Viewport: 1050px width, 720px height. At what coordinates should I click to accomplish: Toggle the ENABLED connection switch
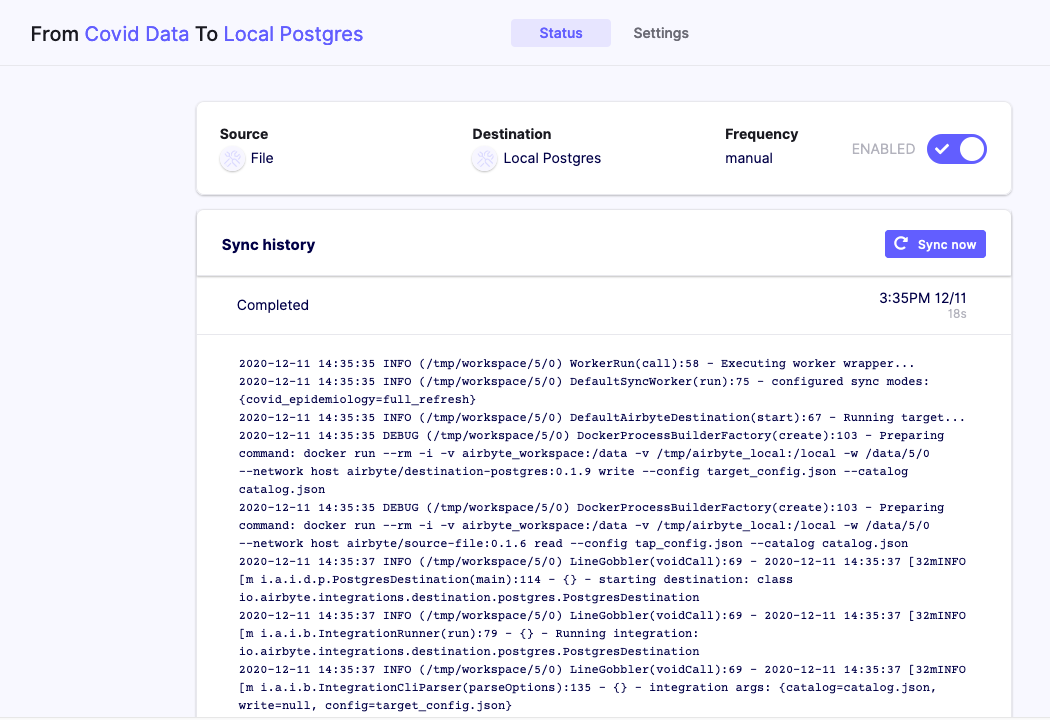coord(956,149)
